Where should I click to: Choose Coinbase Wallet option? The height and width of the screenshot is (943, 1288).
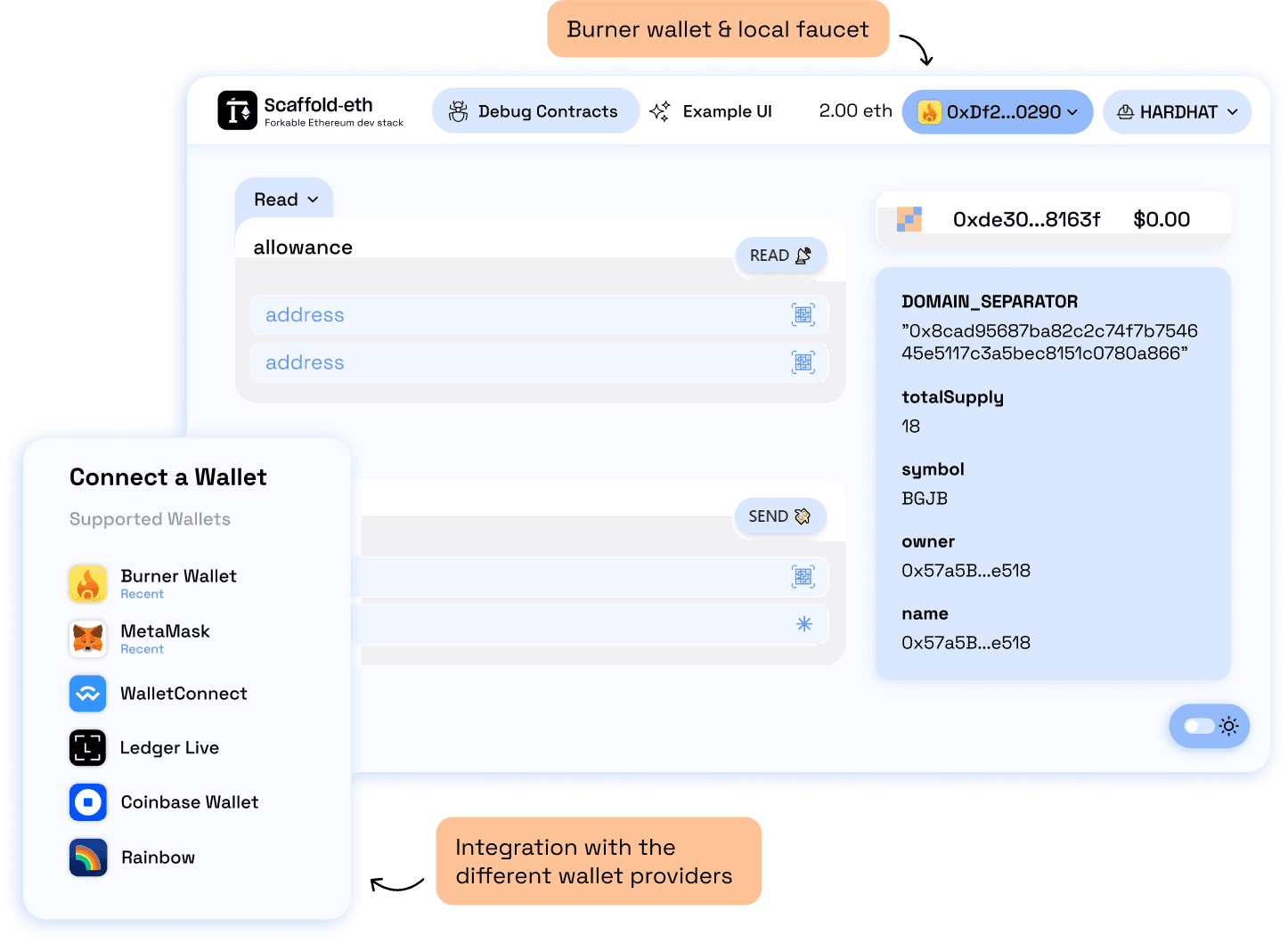point(164,802)
